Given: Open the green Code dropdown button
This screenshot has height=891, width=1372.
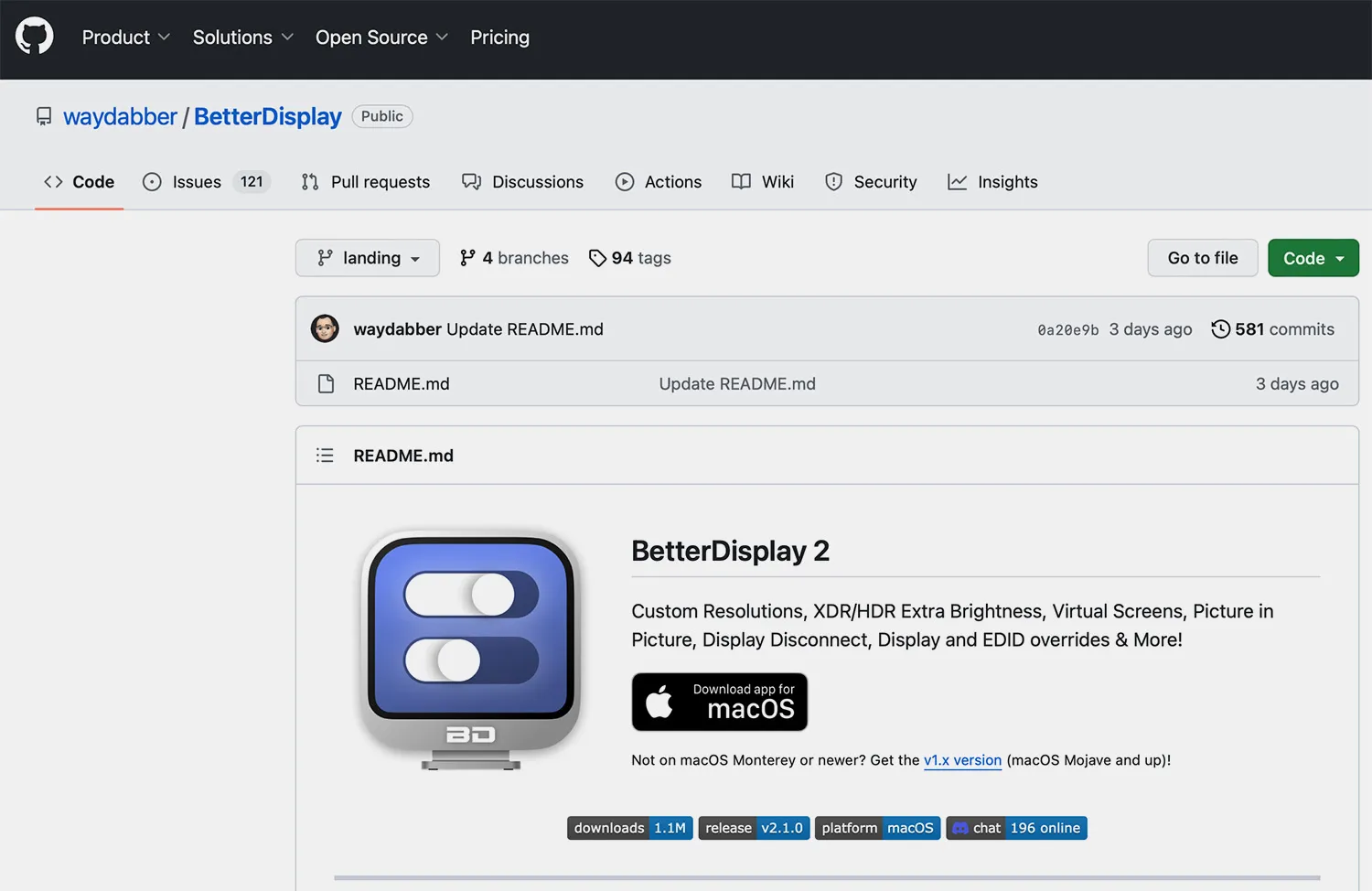Looking at the screenshot, I should click(x=1313, y=258).
